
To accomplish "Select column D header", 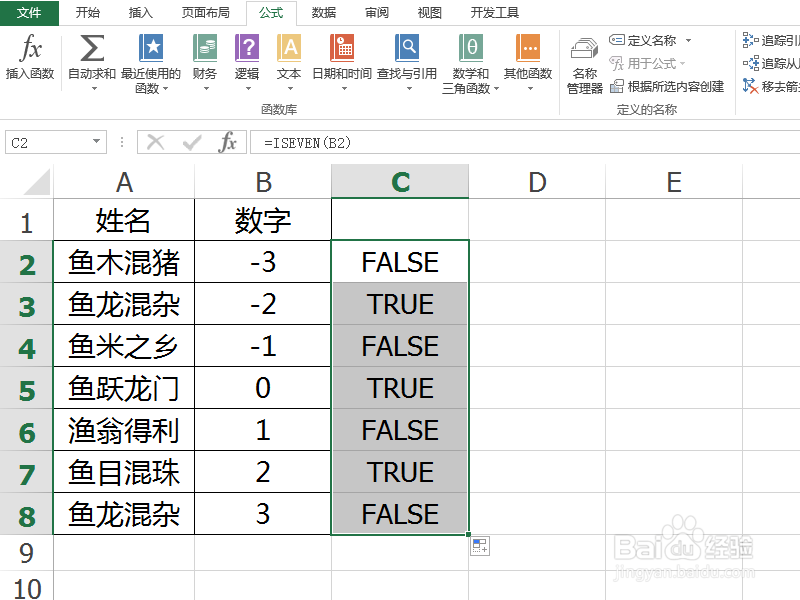I will 537,182.
